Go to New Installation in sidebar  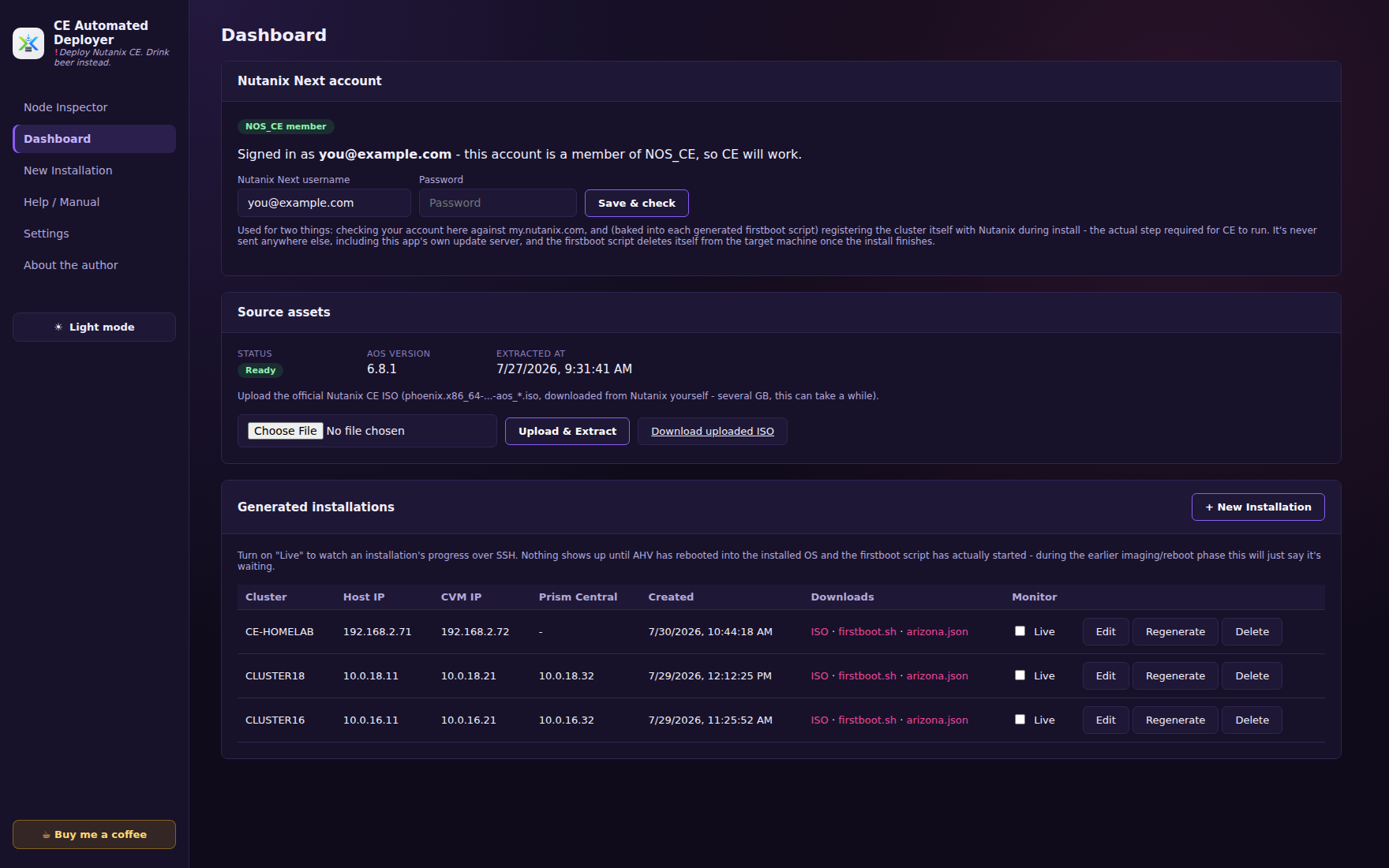pyautogui.click(x=94, y=170)
